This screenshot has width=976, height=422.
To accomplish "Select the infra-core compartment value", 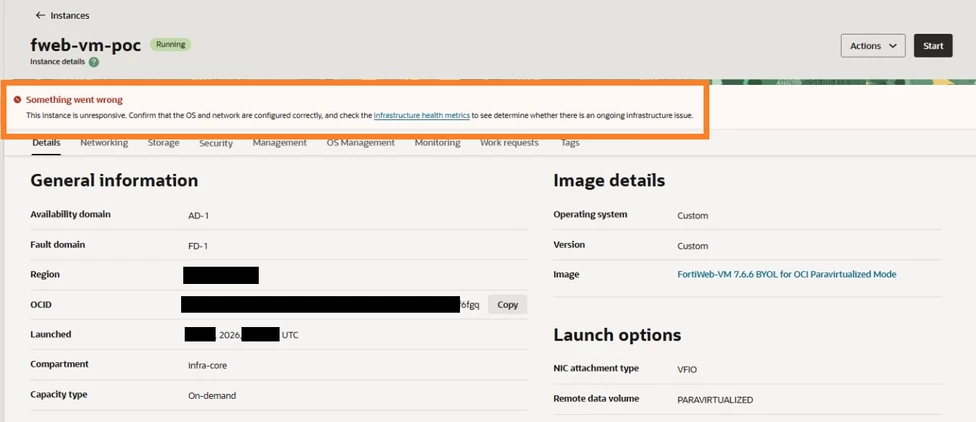I will coord(207,365).
